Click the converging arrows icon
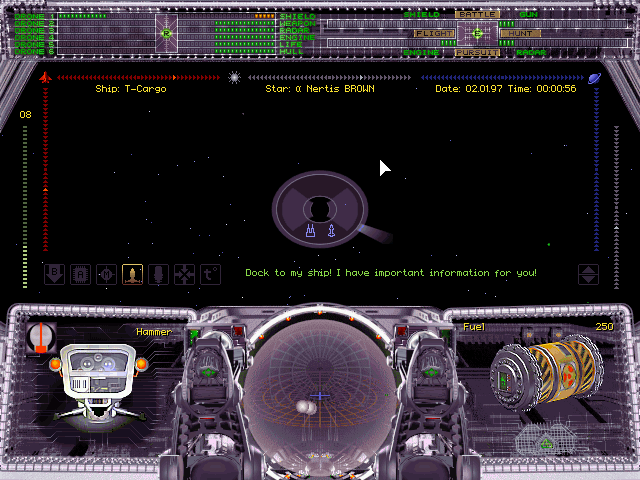 tap(184, 274)
